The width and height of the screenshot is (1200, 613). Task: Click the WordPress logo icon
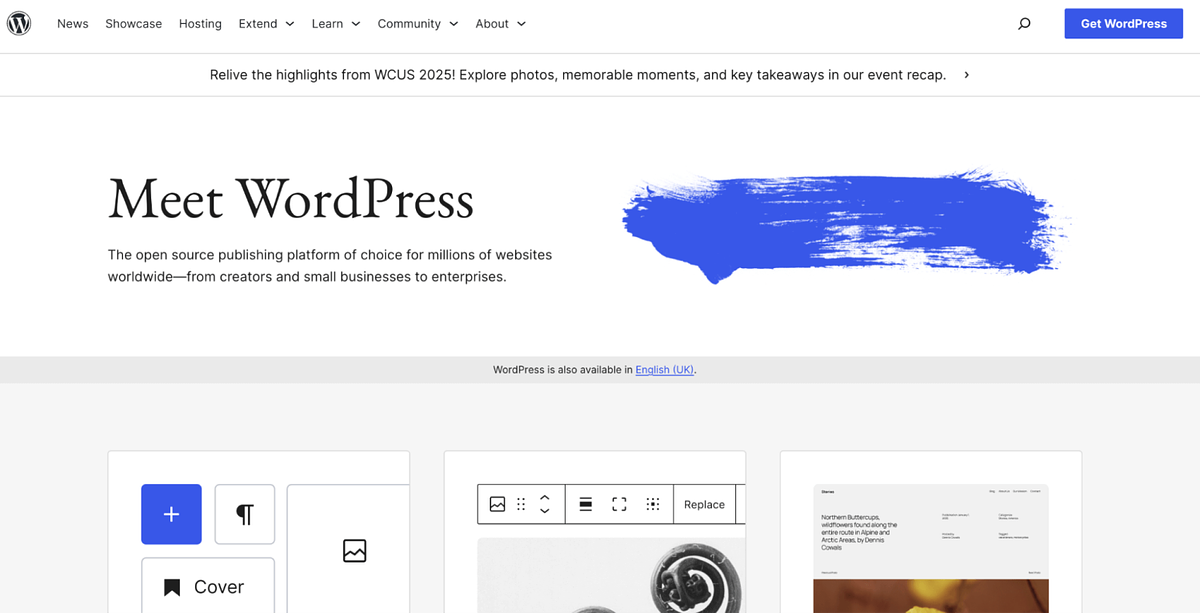tap(19, 23)
